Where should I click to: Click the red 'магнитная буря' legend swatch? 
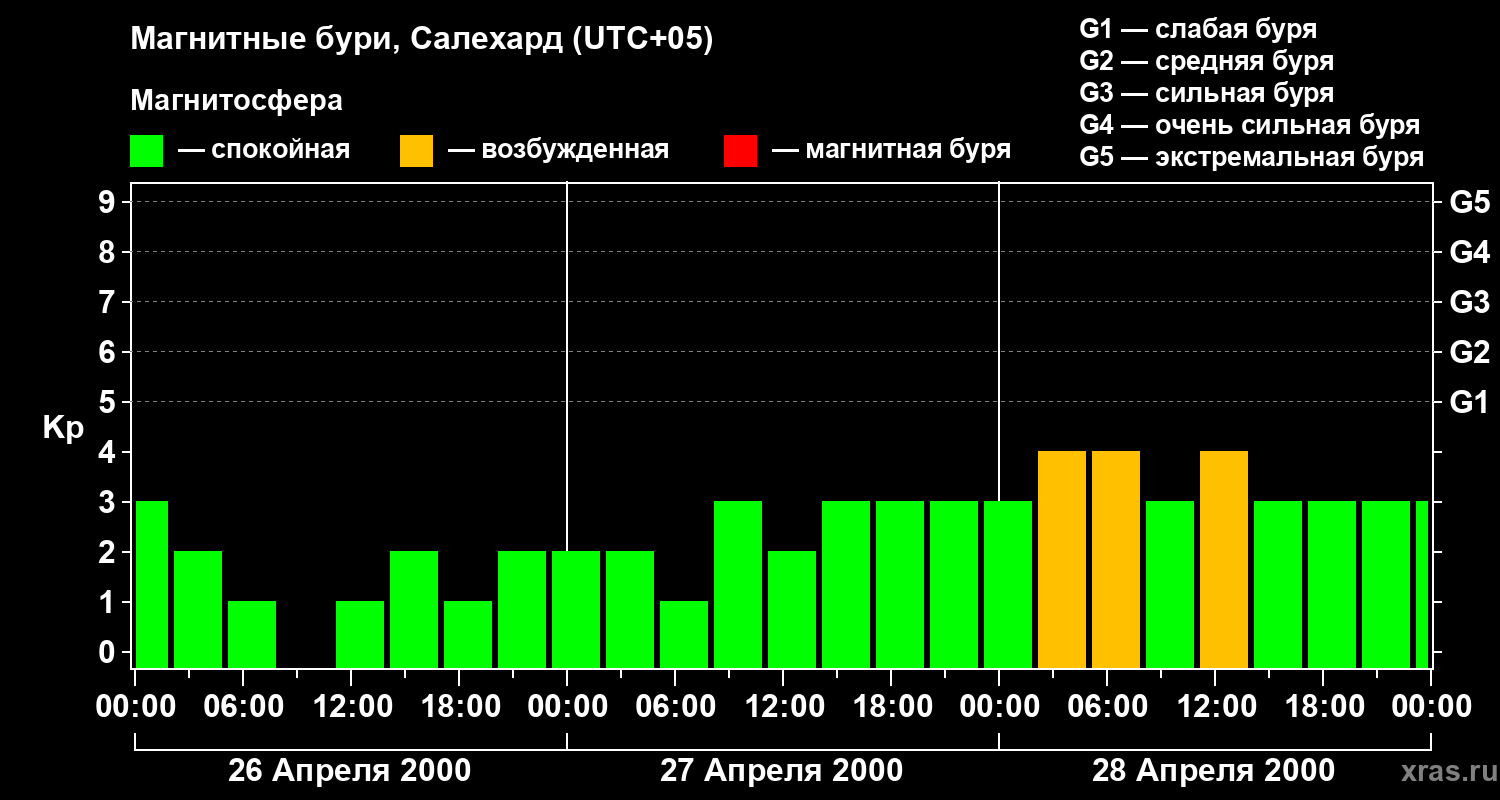click(x=741, y=151)
